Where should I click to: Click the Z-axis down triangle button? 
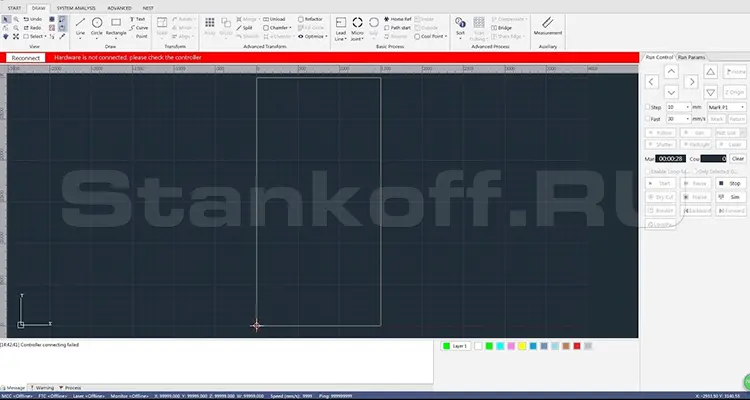pyautogui.click(x=710, y=92)
